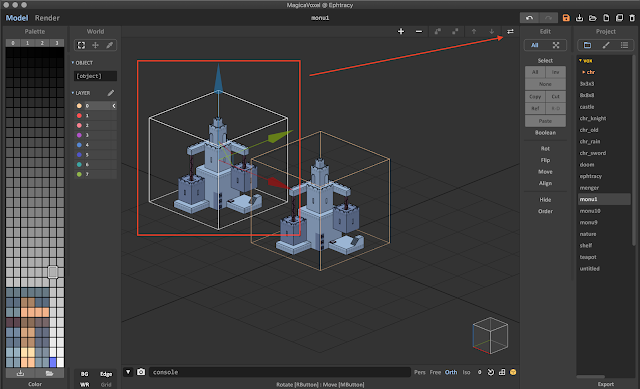
Task: Select the eyedropper tool in World panel
Action: (109, 45)
